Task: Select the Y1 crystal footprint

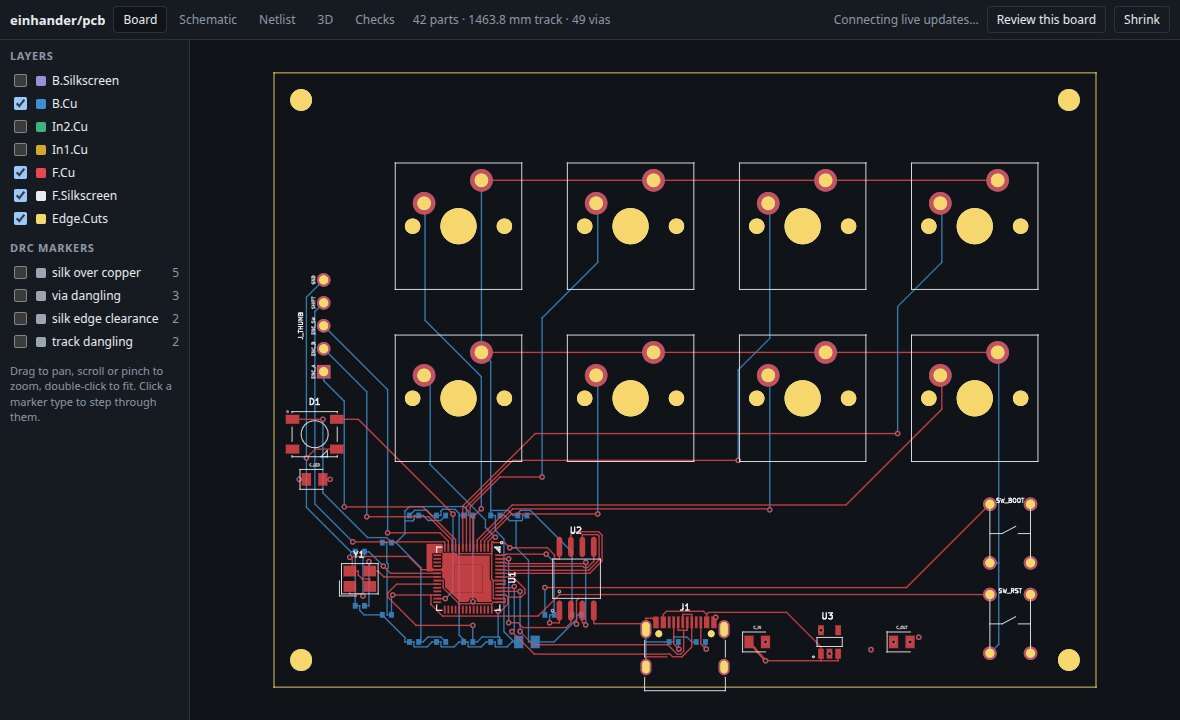Action: (x=359, y=579)
